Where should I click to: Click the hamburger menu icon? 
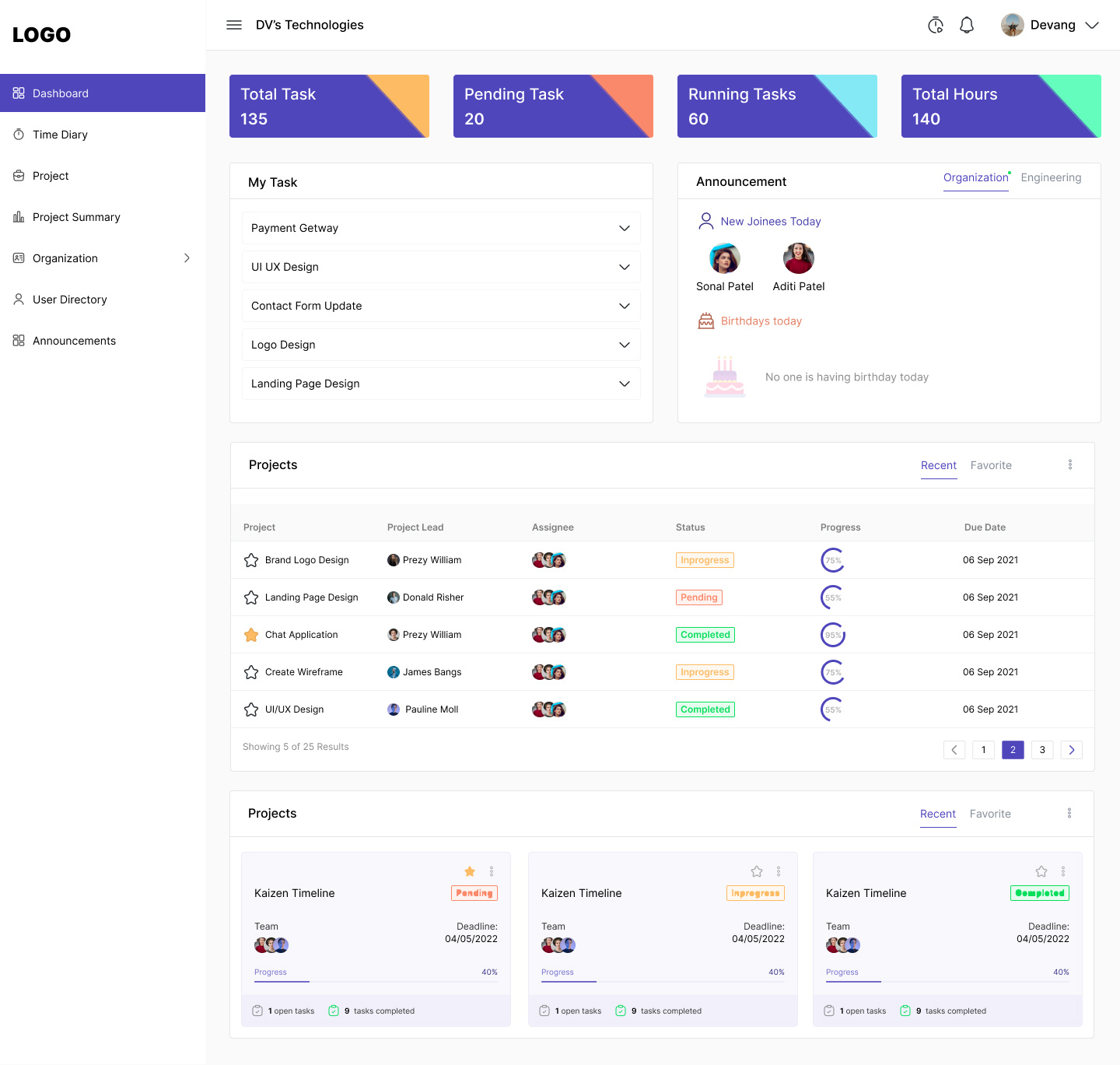(233, 24)
